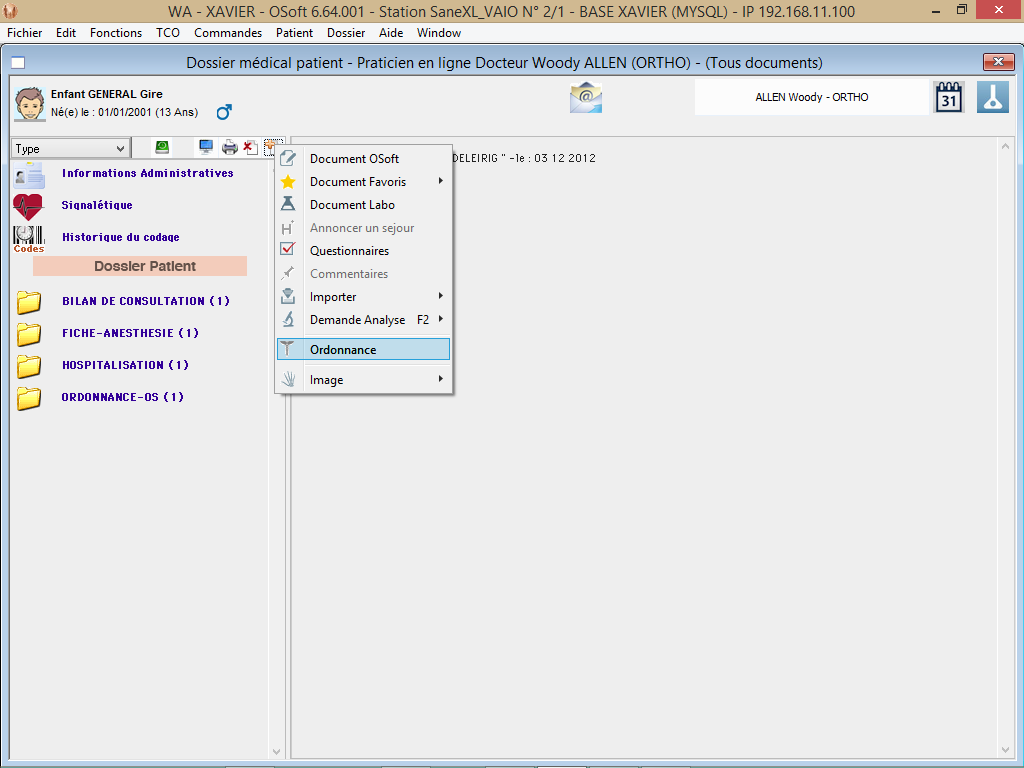The width and height of the screenshot is (1024, 768).
Task: Open the Commandes menu
Action: [x=228, y=33]
